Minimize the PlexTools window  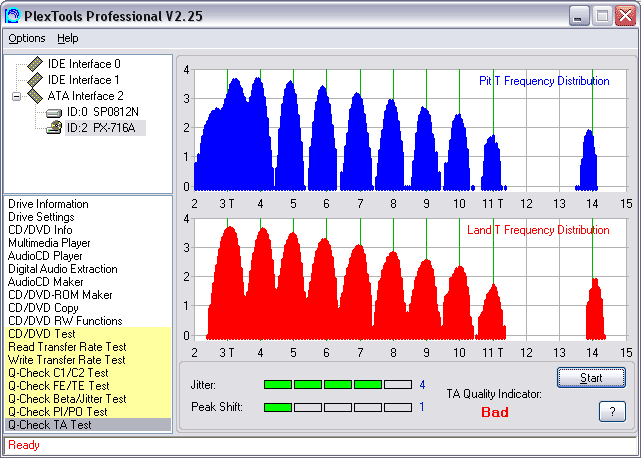579,16
